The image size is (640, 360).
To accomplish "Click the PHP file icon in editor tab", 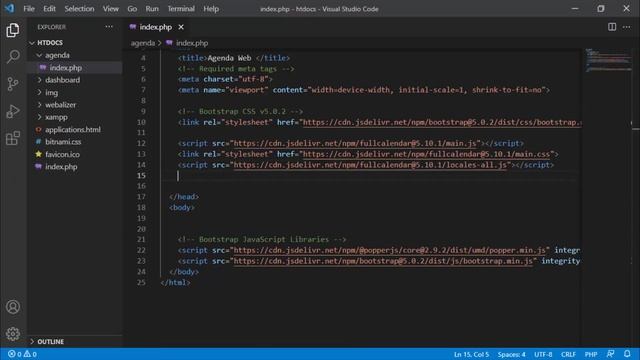I will [133, 27].
